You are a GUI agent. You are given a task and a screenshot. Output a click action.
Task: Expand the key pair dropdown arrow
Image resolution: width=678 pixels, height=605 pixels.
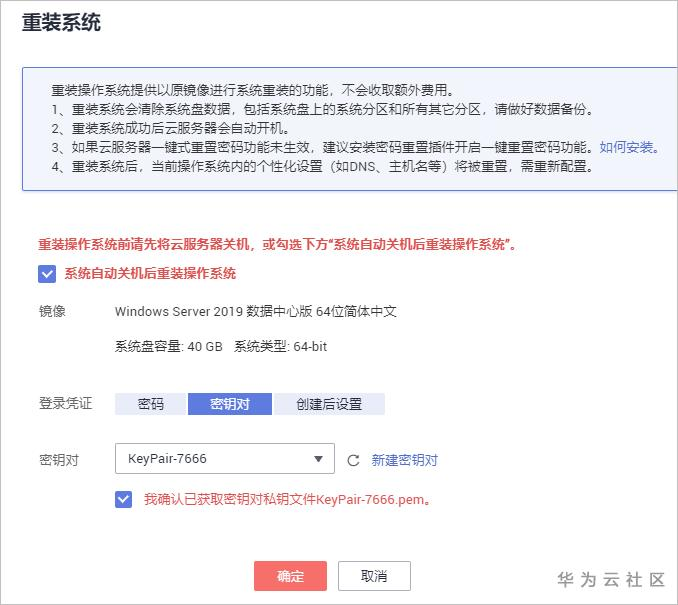[319, 460]
